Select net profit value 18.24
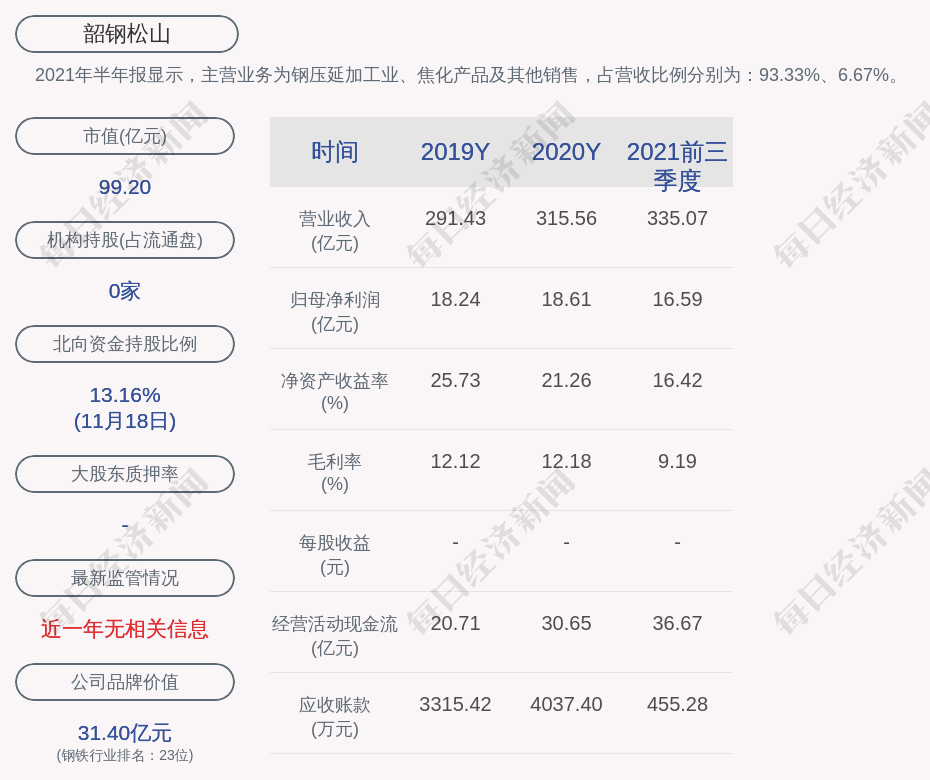Image resolution: width=930 pixels, height=780 pixels. pos(455,299)
